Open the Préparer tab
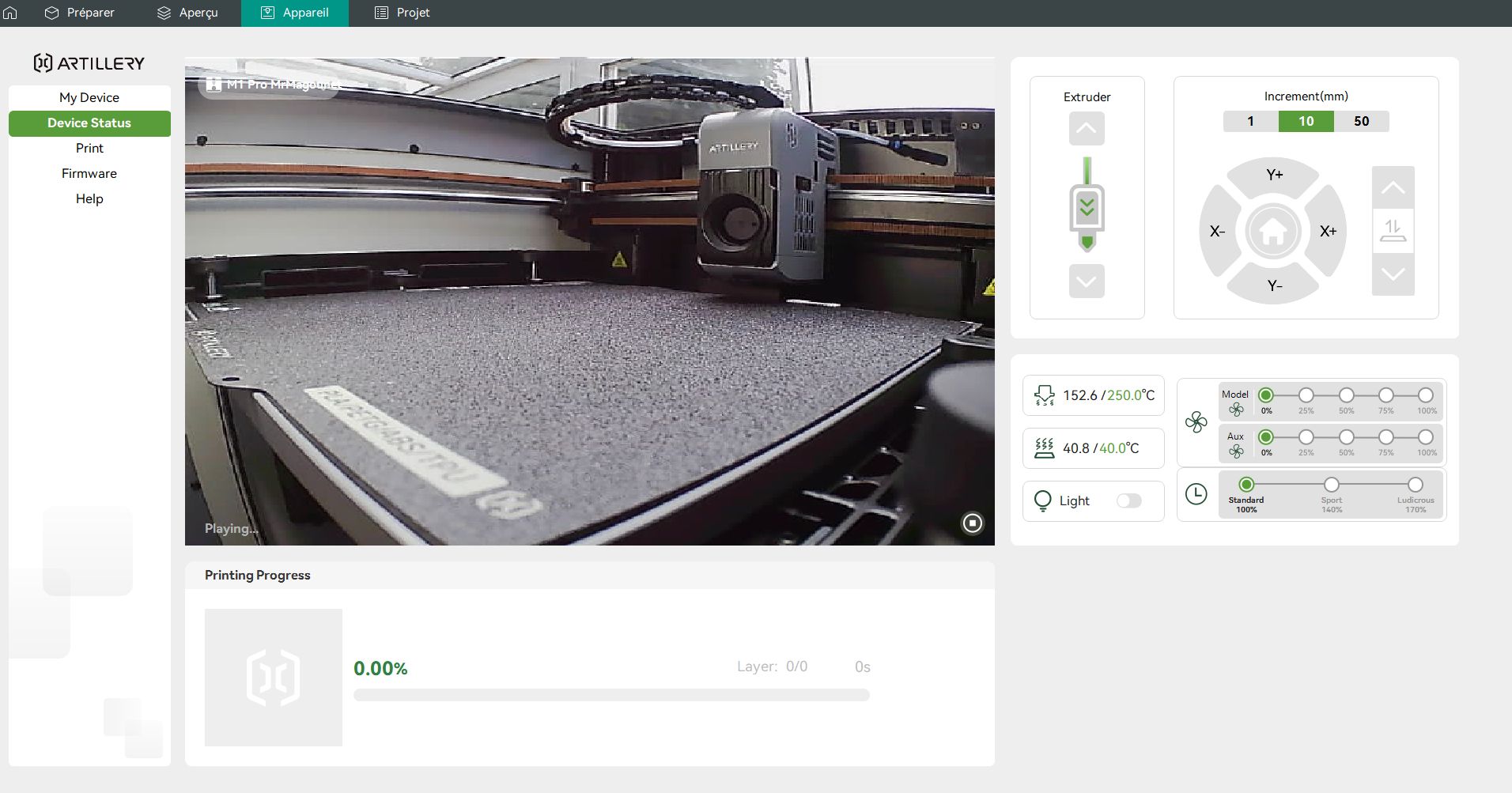This screenshot has width=1512, height=793. click(79, 13)
